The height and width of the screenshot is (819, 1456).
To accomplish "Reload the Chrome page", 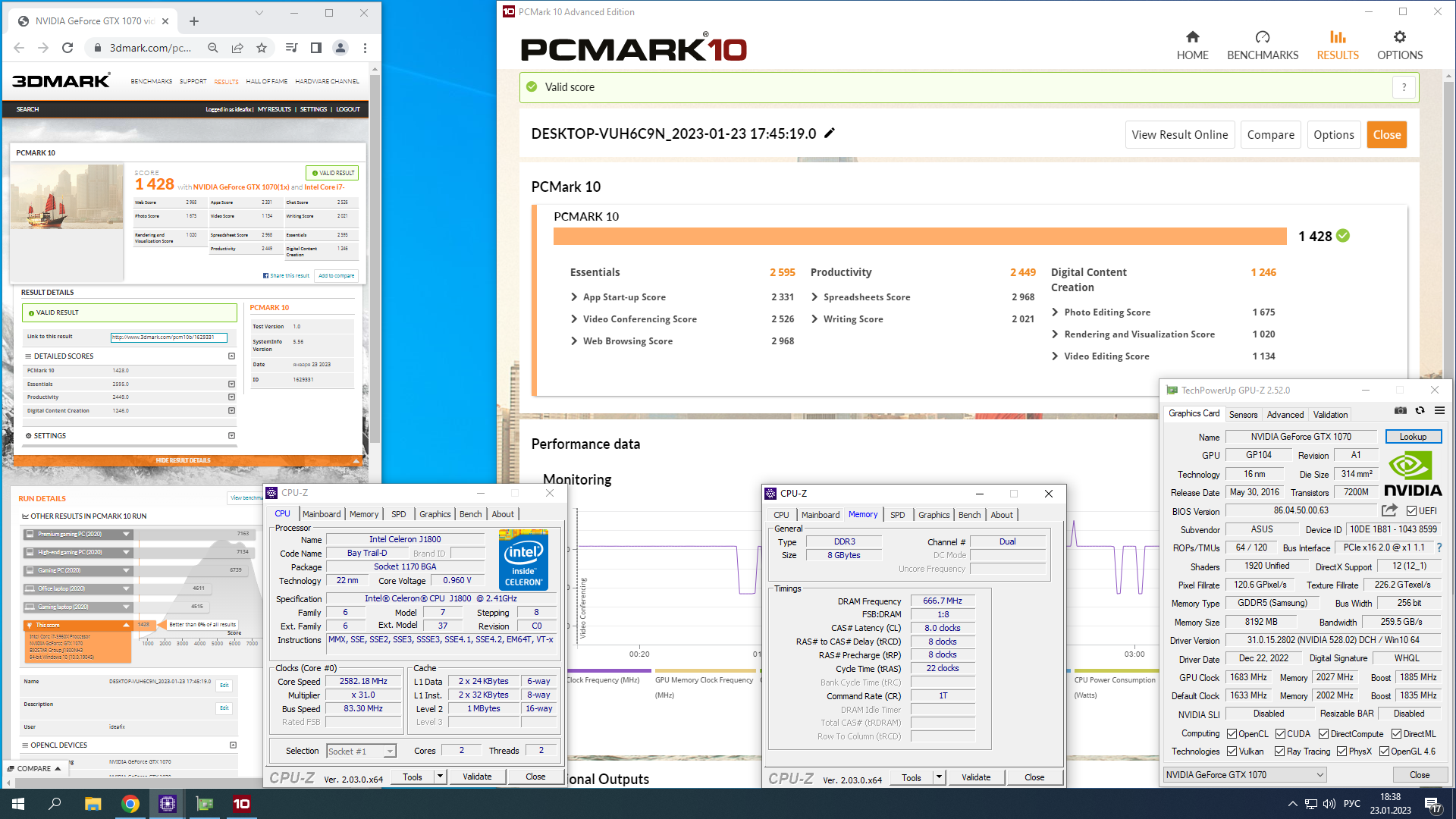I will pyautogui.click(x=67, y=48).
